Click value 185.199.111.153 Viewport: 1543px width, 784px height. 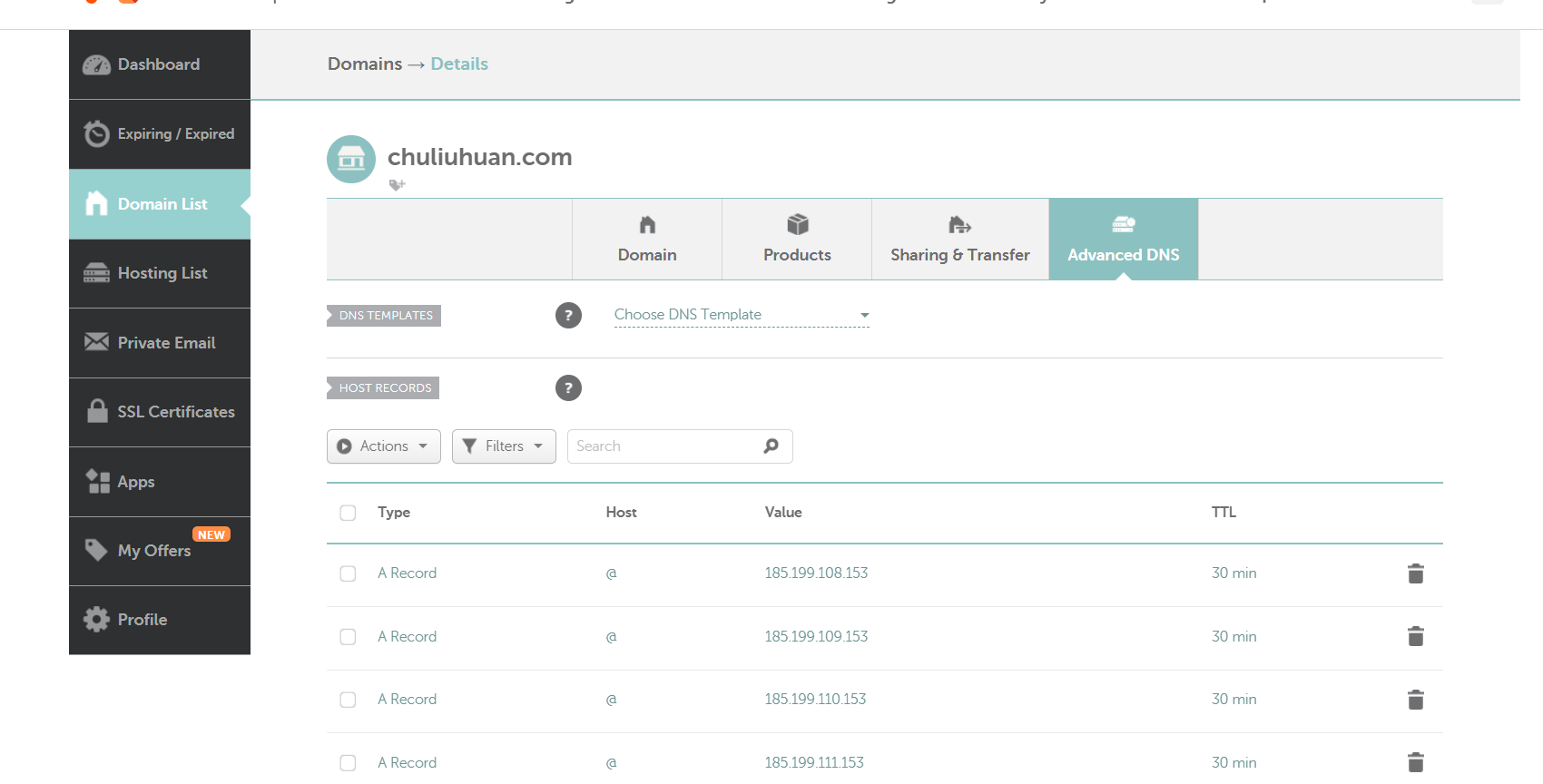coord(814,763)
